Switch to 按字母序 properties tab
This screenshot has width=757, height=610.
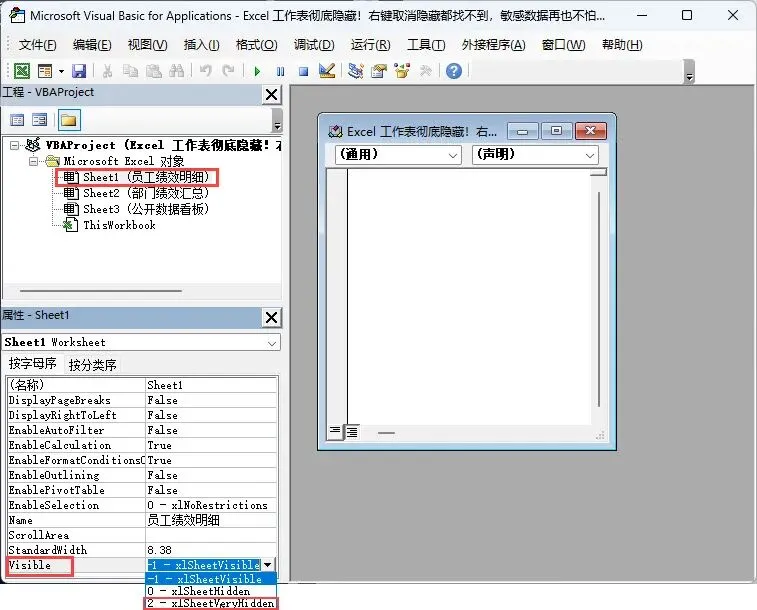click(x=32, y=363)
